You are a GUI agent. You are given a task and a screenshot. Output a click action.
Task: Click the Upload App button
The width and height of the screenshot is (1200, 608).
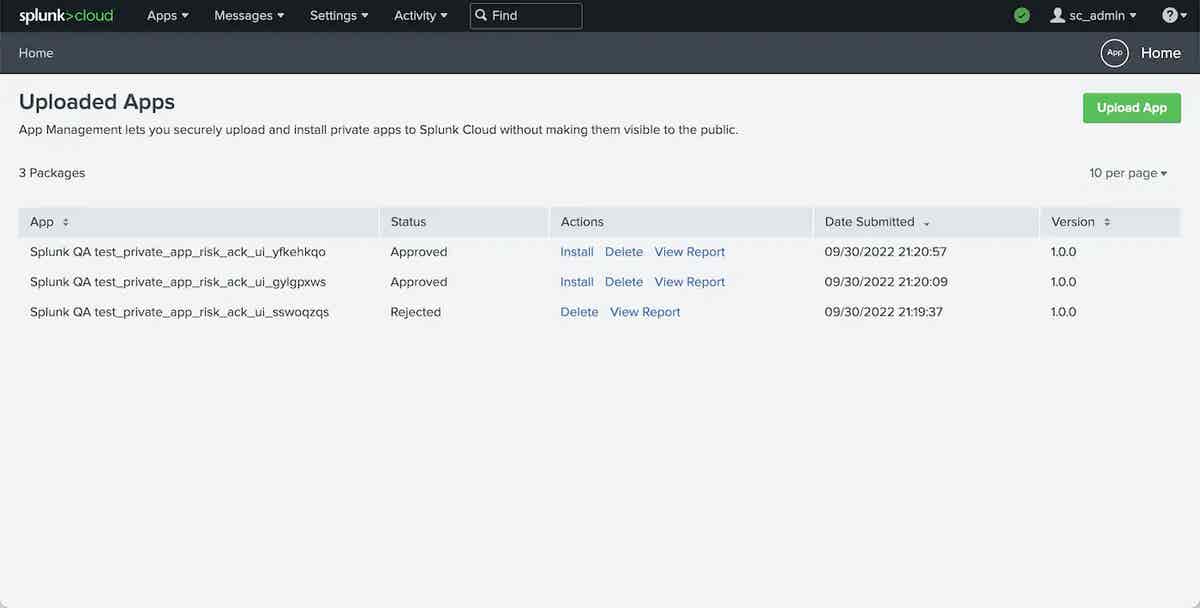click(1132, 108)
